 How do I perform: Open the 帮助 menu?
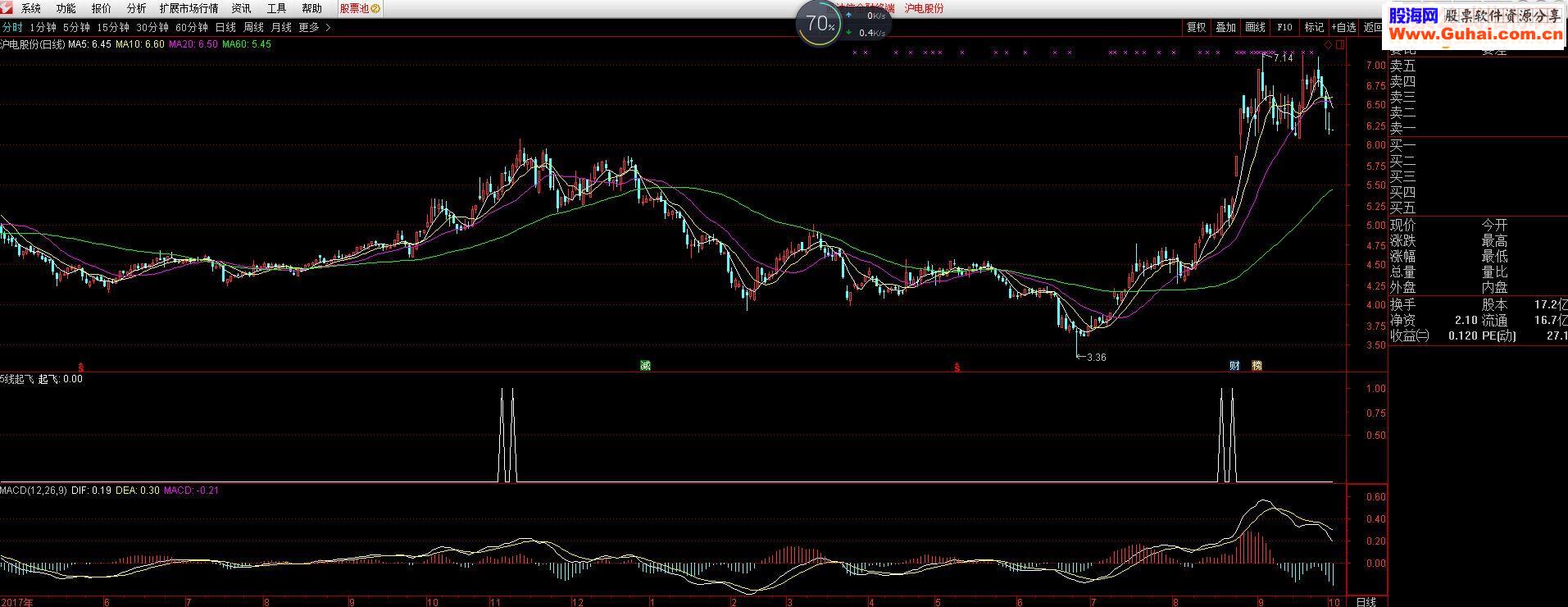pos(311,8)
